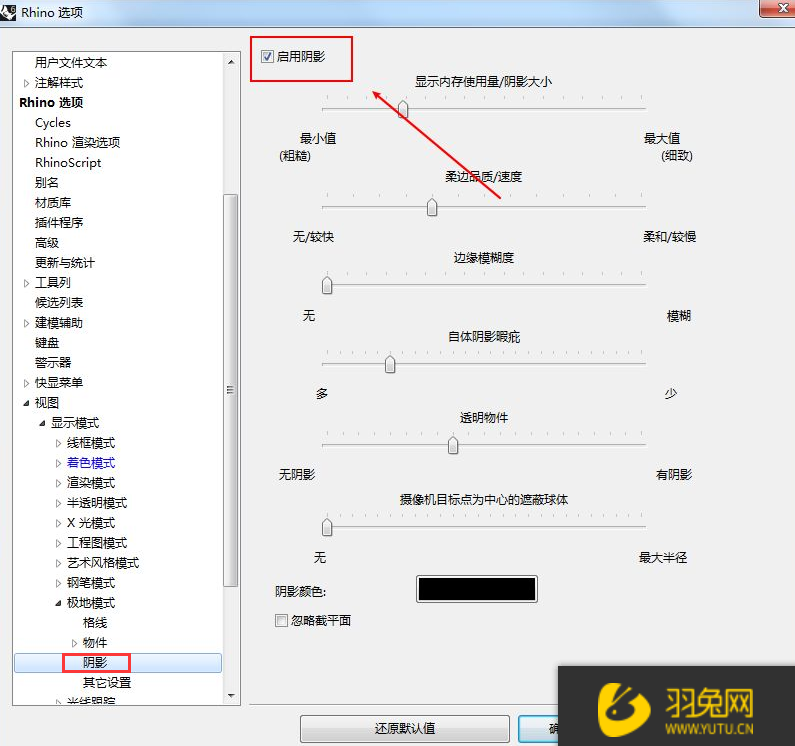This screenshot has width=795, height=746.
Task: Click the Rhino icon in title bar
Action: click(8, 12)
